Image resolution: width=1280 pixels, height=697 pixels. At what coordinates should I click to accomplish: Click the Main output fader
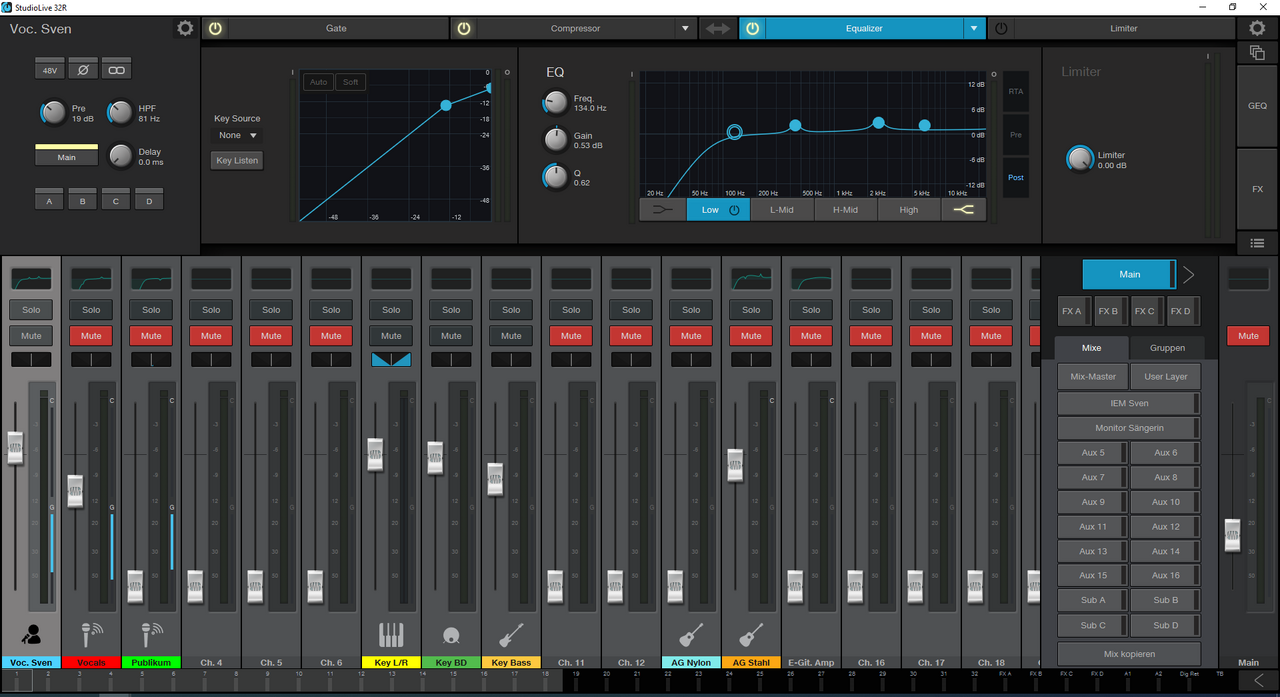[x=1231, y=535]
